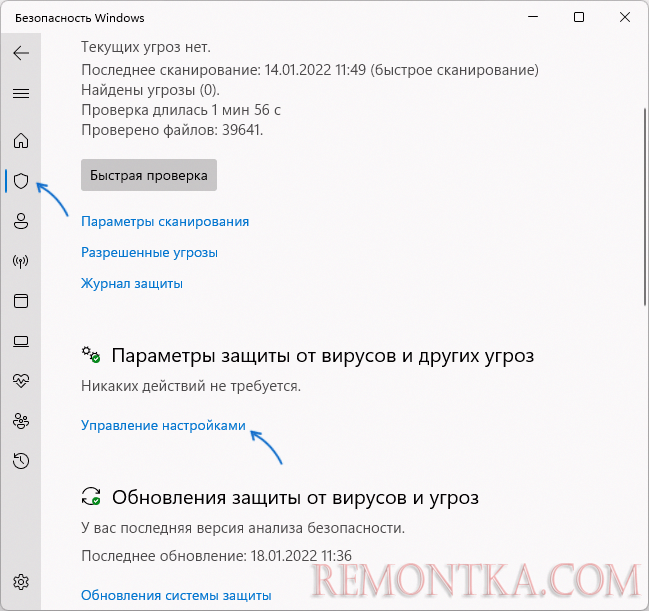649x611 pixels.
Task: Click the Безопасность Windows window title
Action: 80,18
